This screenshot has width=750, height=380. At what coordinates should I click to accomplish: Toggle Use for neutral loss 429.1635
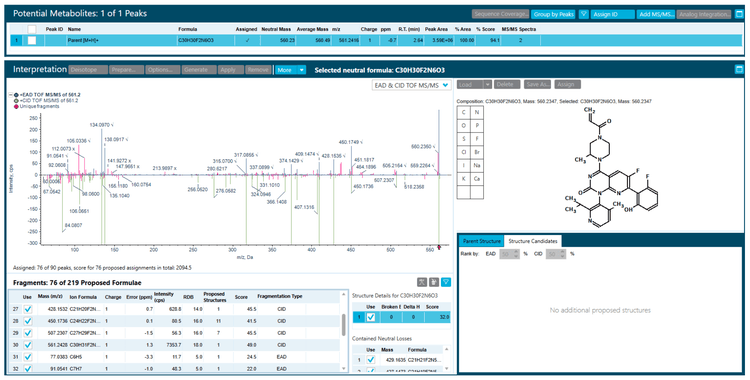(371, 359)
